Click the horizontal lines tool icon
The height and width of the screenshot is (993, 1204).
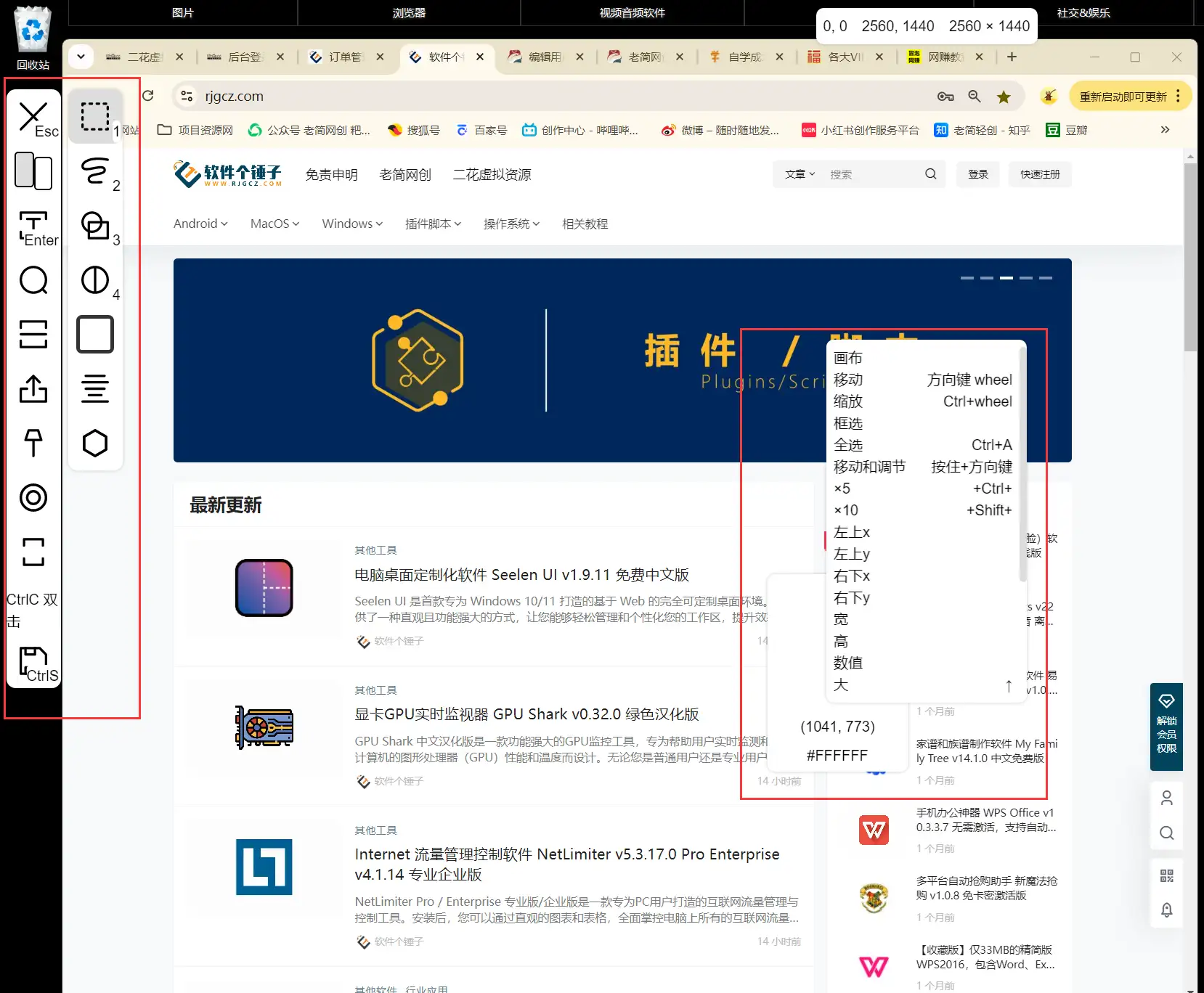95,388
